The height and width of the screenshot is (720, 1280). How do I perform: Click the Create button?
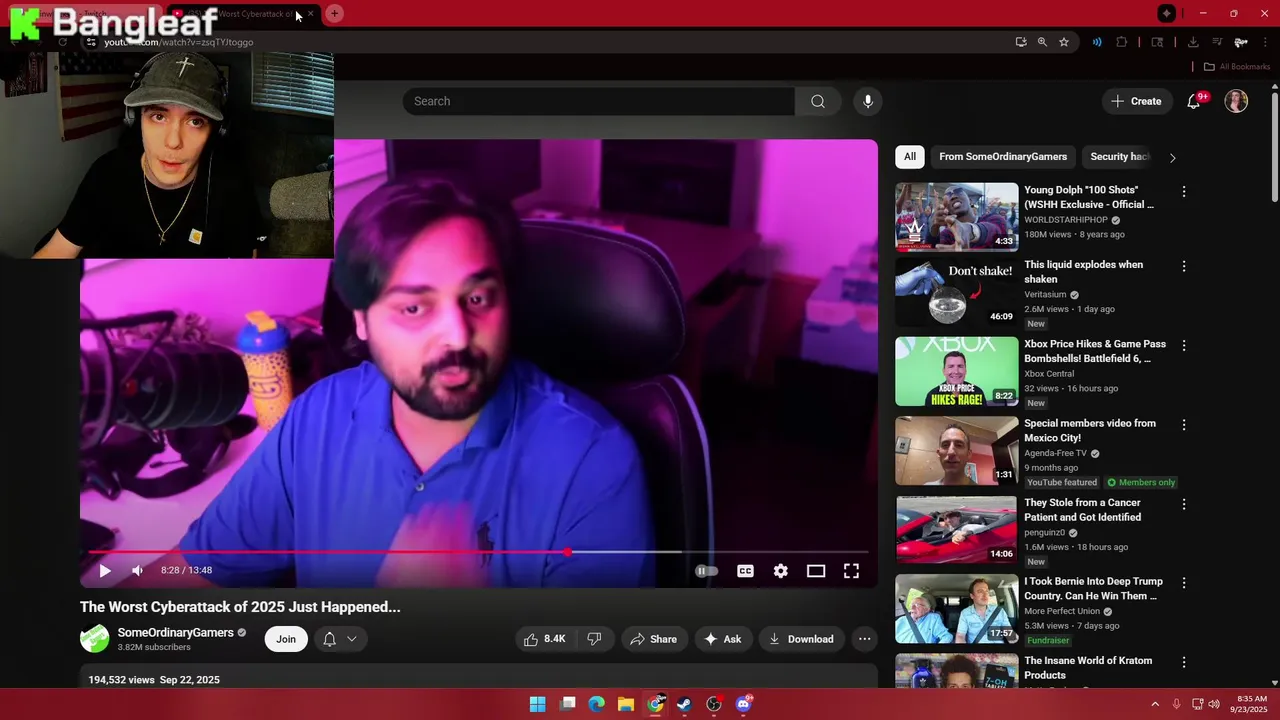click(1136, 101)
